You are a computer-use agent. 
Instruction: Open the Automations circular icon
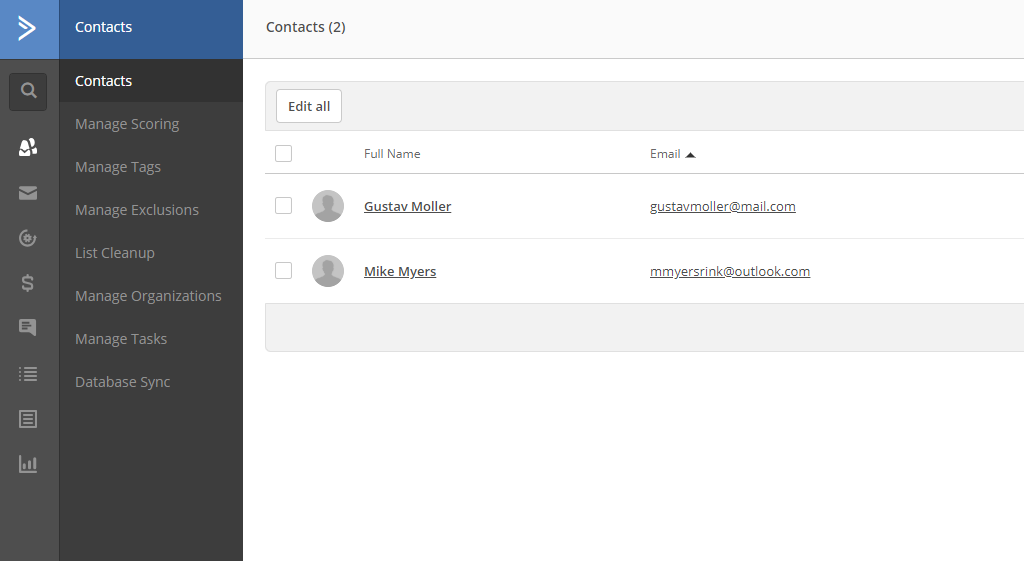(28, 238)
